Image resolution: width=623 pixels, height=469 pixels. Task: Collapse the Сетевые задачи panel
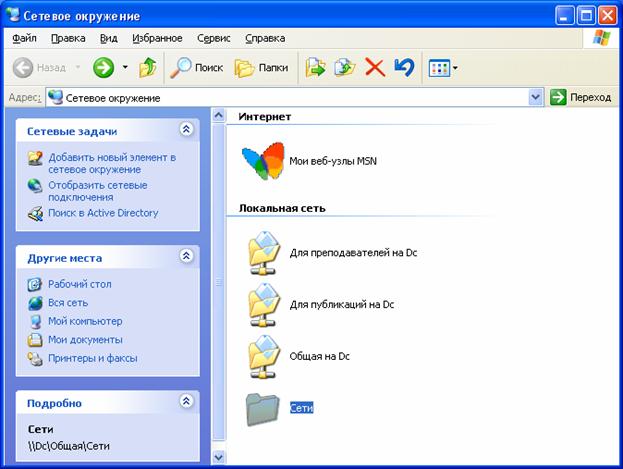tap(186, 129)
